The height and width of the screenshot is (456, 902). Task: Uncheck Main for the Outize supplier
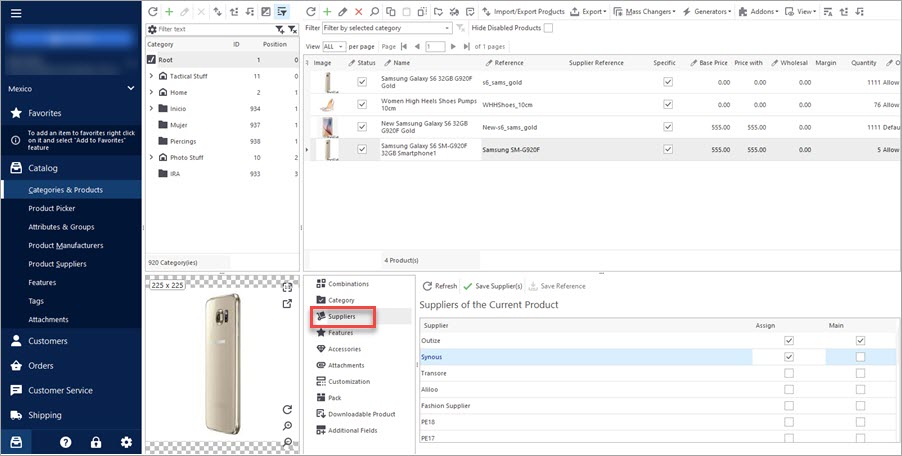click(x=860, y=341)
